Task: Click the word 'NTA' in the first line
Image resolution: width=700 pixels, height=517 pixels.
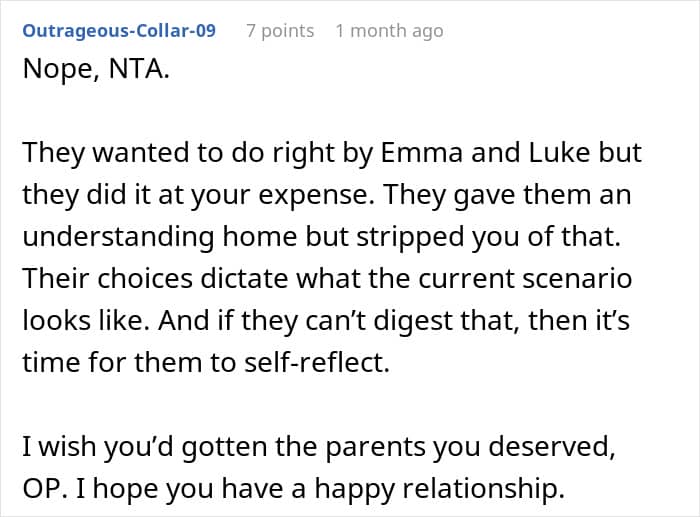Action: point(139,69)
